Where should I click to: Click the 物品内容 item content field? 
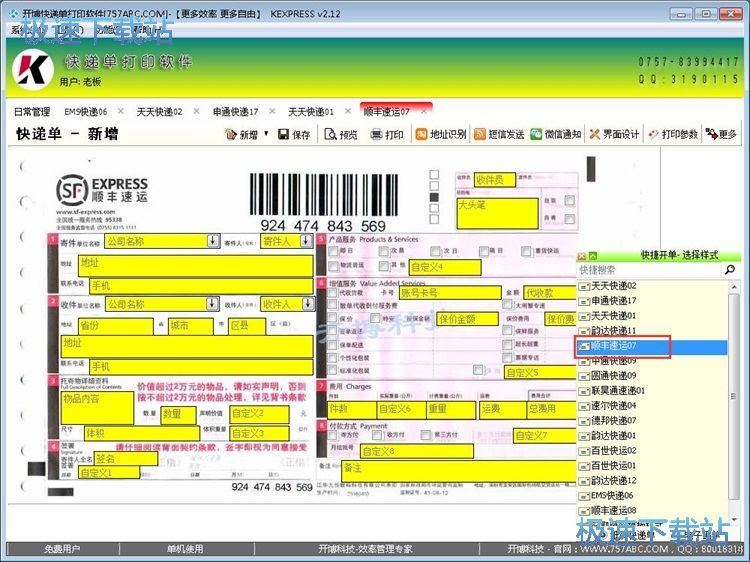coord(97,408)
